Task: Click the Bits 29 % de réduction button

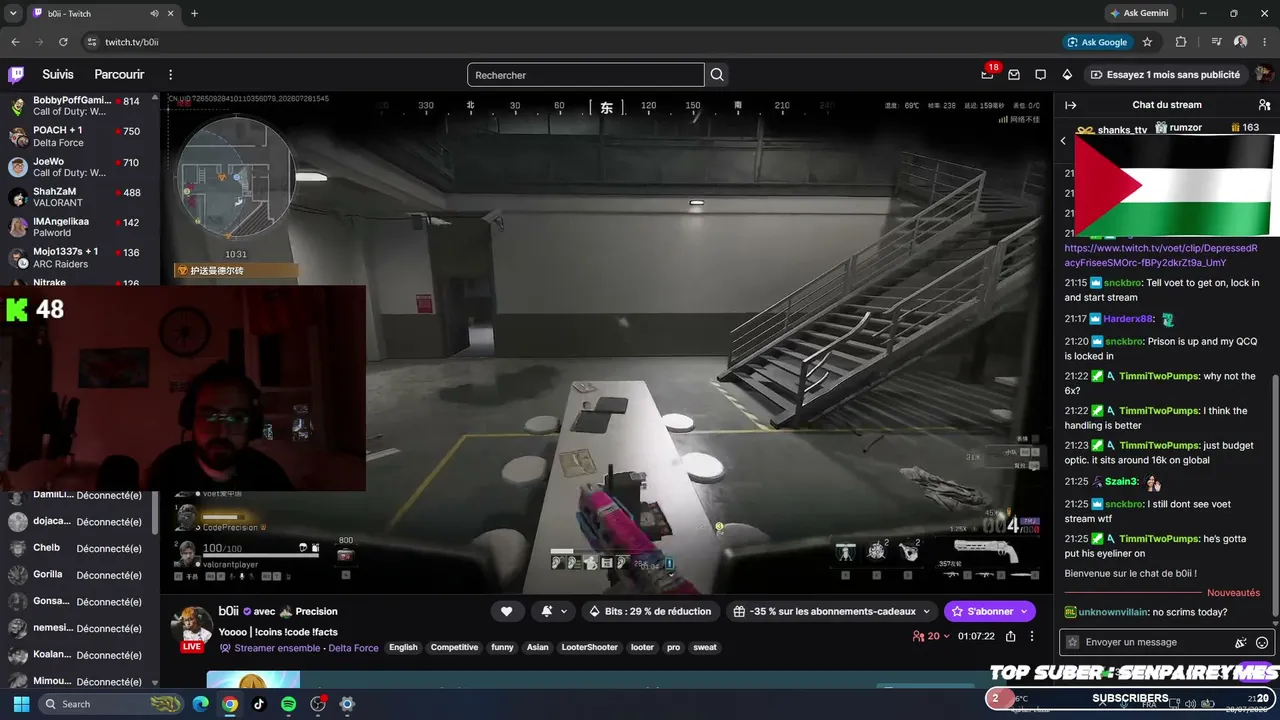Action: 650,611
